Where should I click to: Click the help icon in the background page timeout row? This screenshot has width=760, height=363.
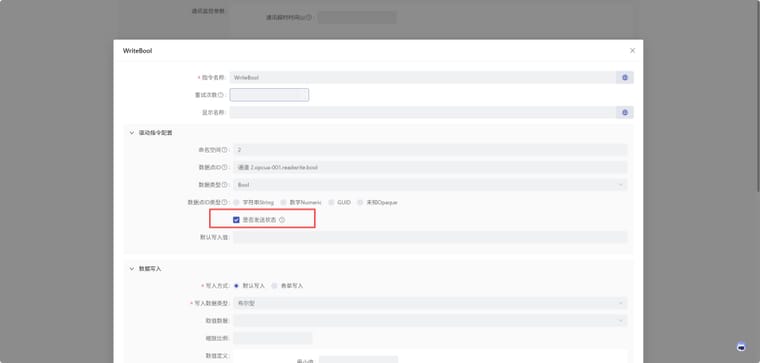point(309,17)
